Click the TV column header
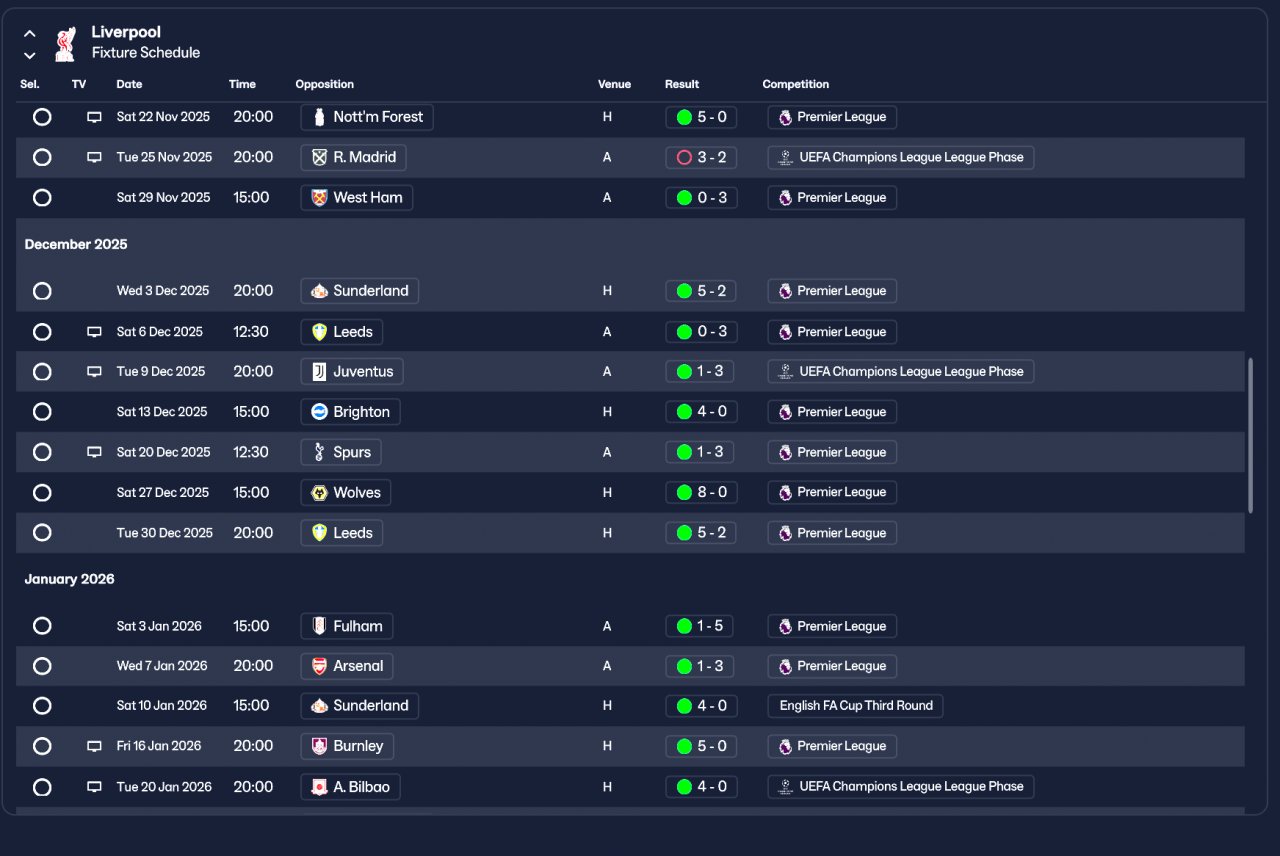The width and height of the screenshot is (1280, 856). coord(79,84)
